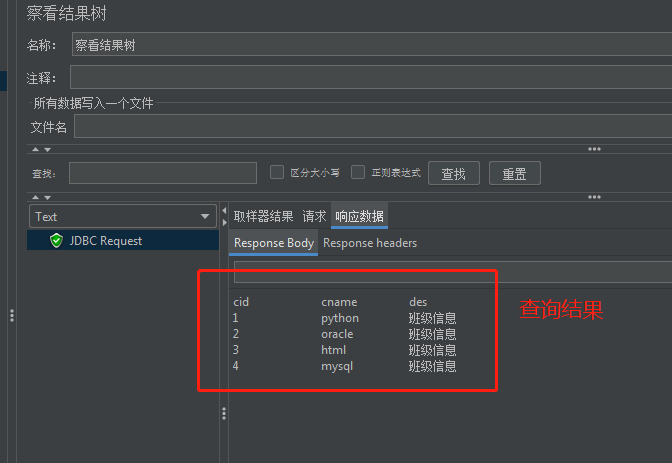Viewport: 672px width, 463px height.
Task: Focus the 名称 input field
Action: pyautogui.click(x=372, y=44)
